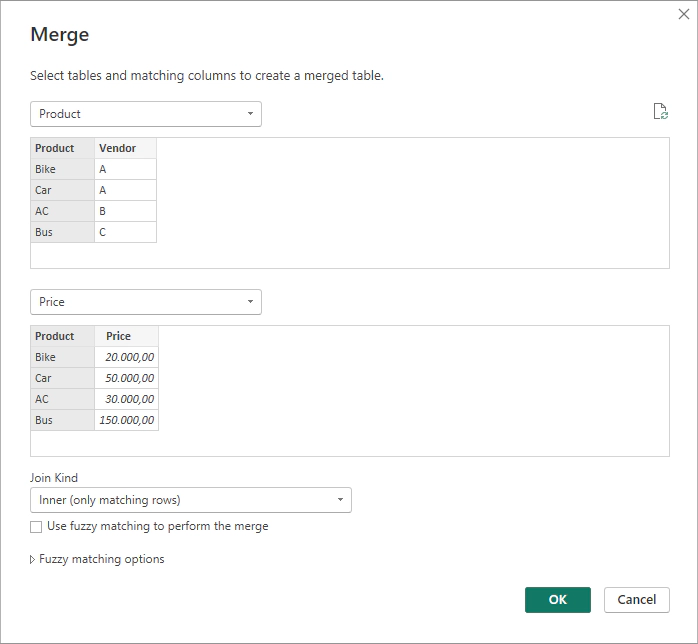The image size is (698, 644).
Task: Click Bike cell in first table
Action: (62, 169)
